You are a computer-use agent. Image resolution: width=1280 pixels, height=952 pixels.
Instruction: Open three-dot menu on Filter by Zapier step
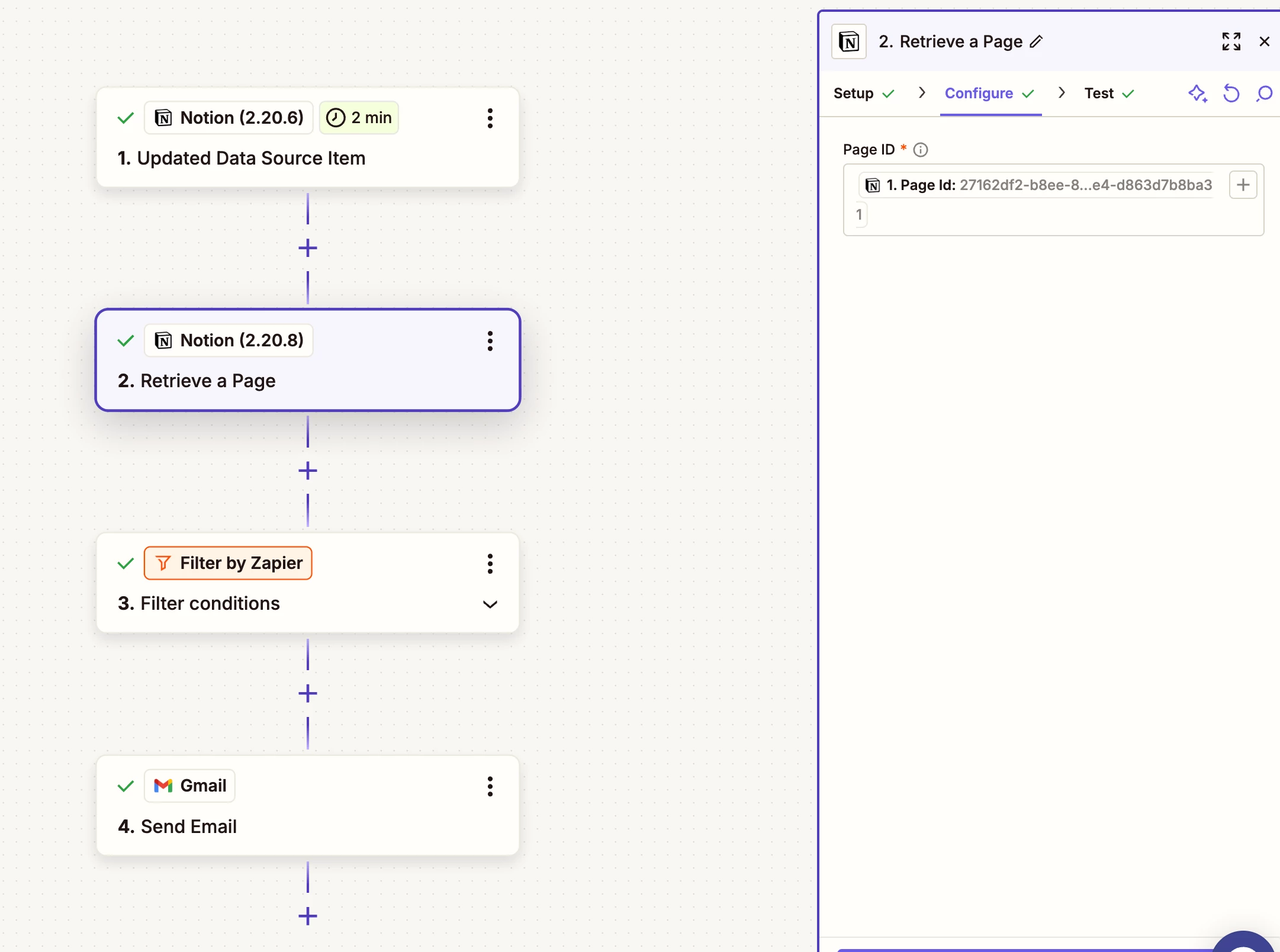coord(490,564)
